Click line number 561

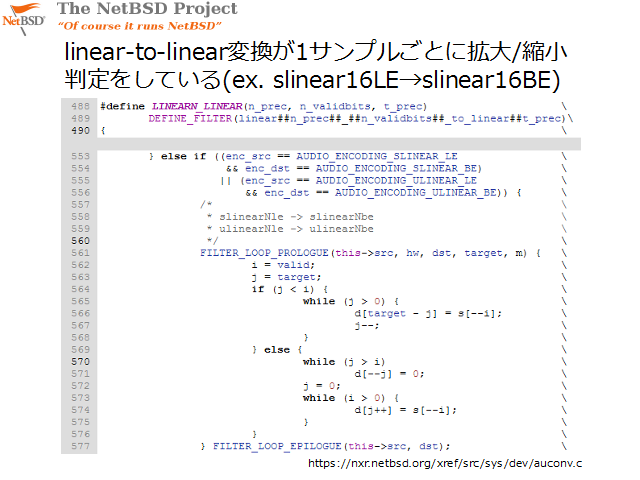point(80,253)
